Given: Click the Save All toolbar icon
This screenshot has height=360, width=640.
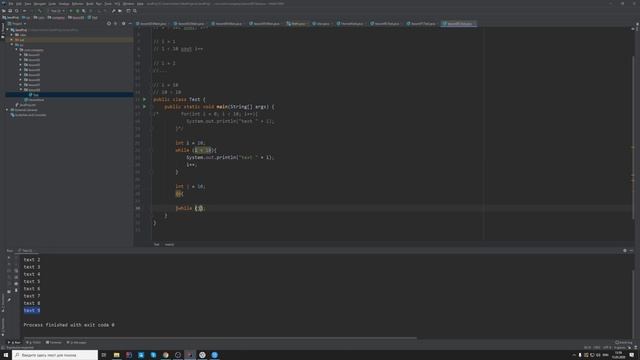Looking at the screenshot, I should [10, 11].
